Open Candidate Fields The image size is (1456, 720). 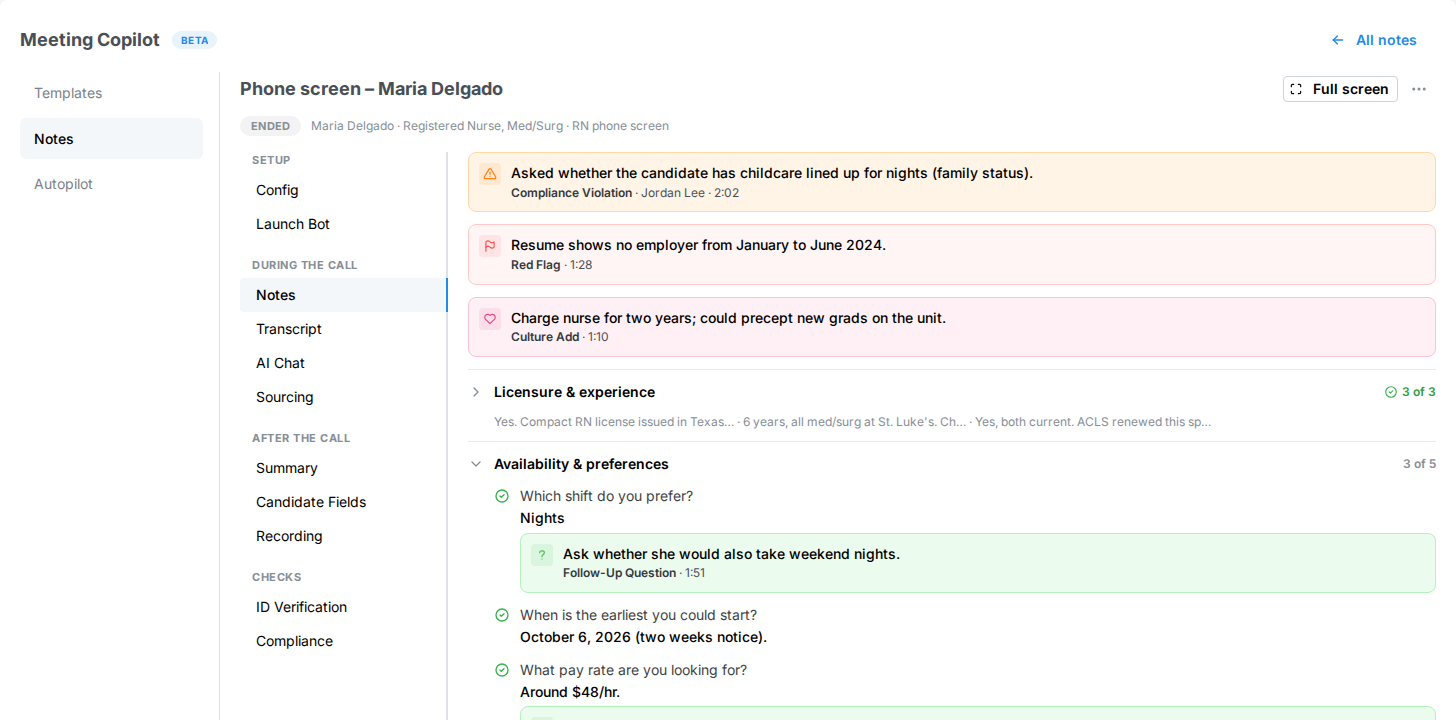343,502
